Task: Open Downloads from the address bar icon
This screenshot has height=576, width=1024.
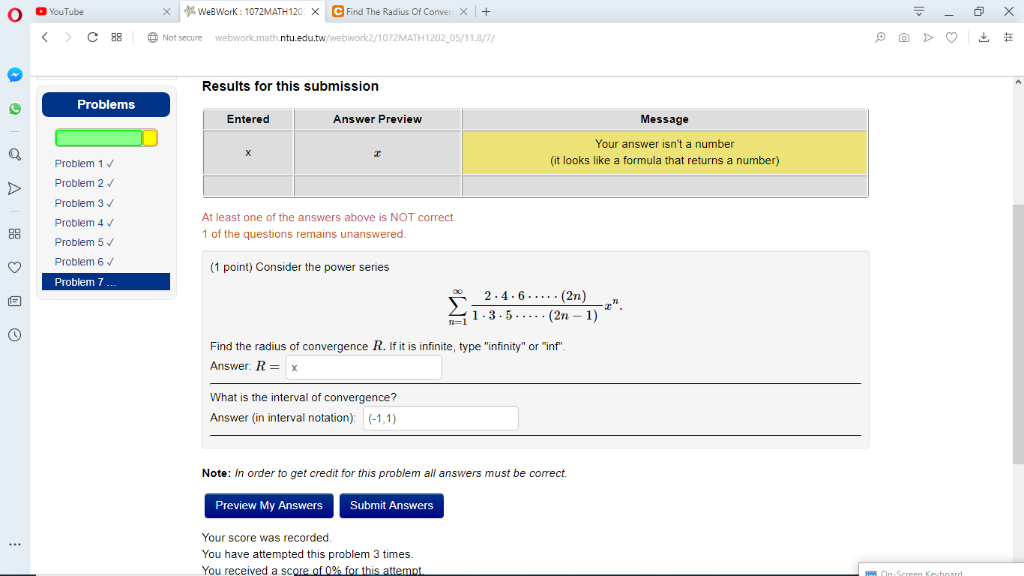Action: (984, 35)
